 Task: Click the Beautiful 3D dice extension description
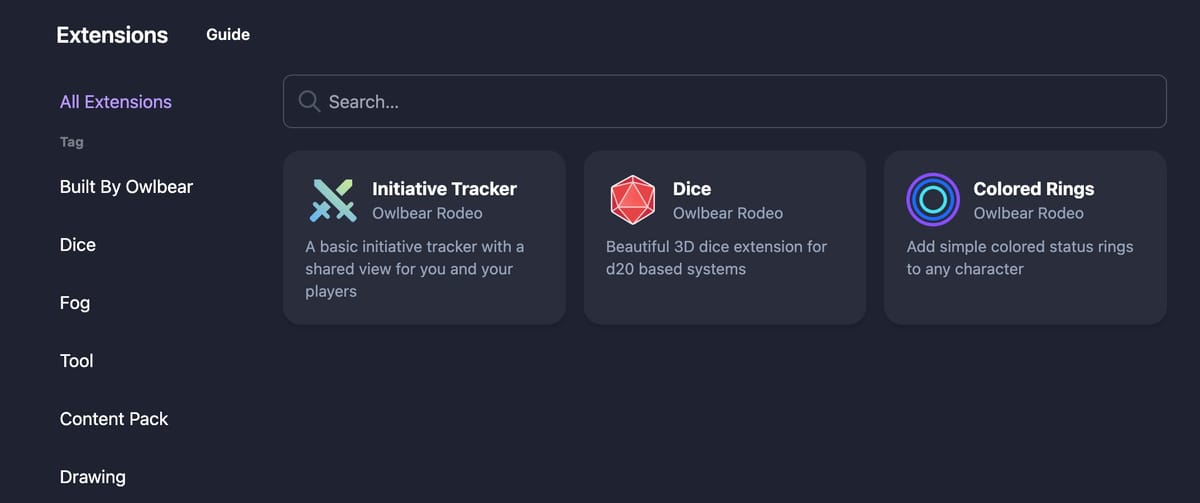[x=716, y=257]
